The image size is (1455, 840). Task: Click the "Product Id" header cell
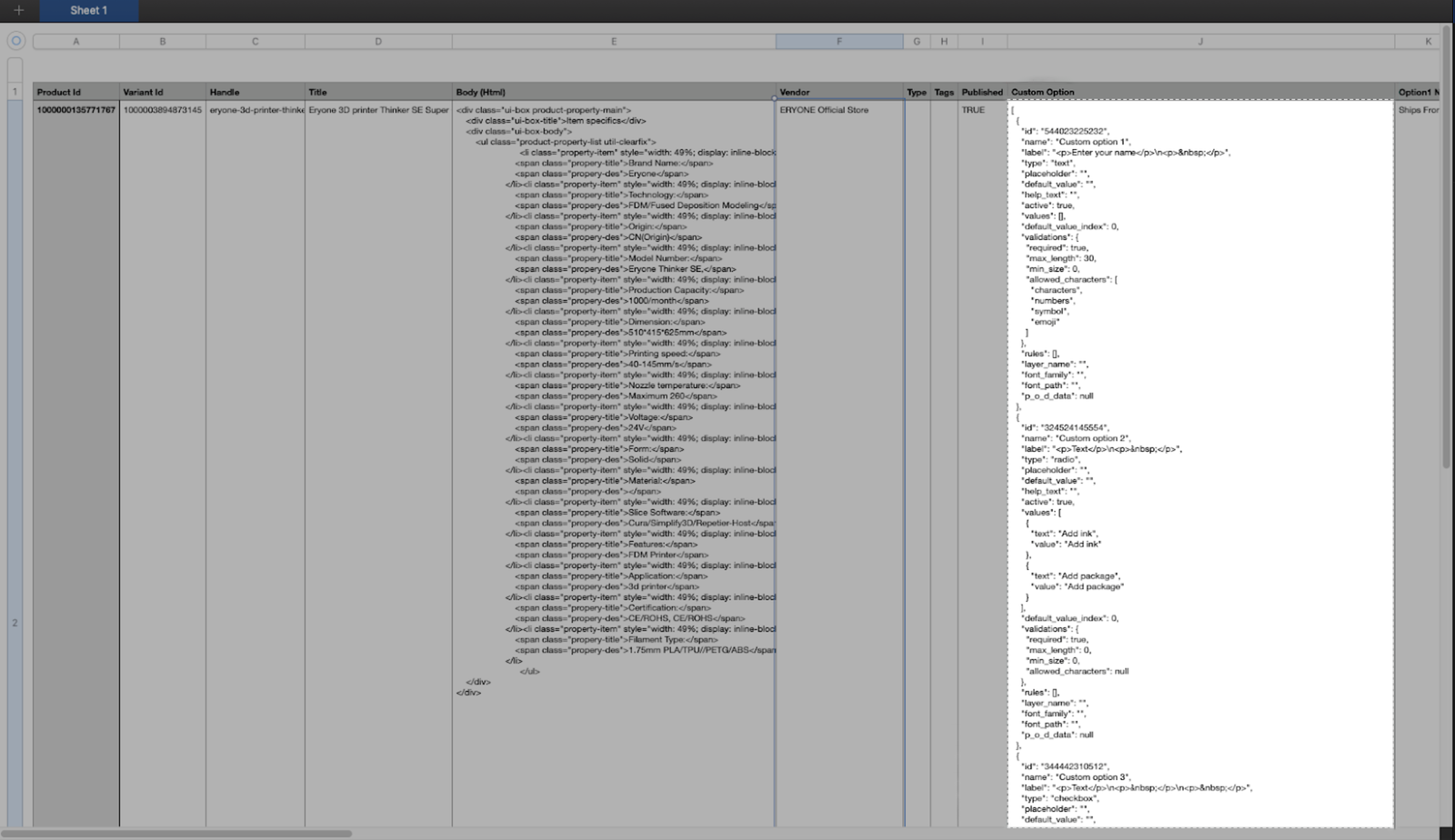tap(75, 92)
